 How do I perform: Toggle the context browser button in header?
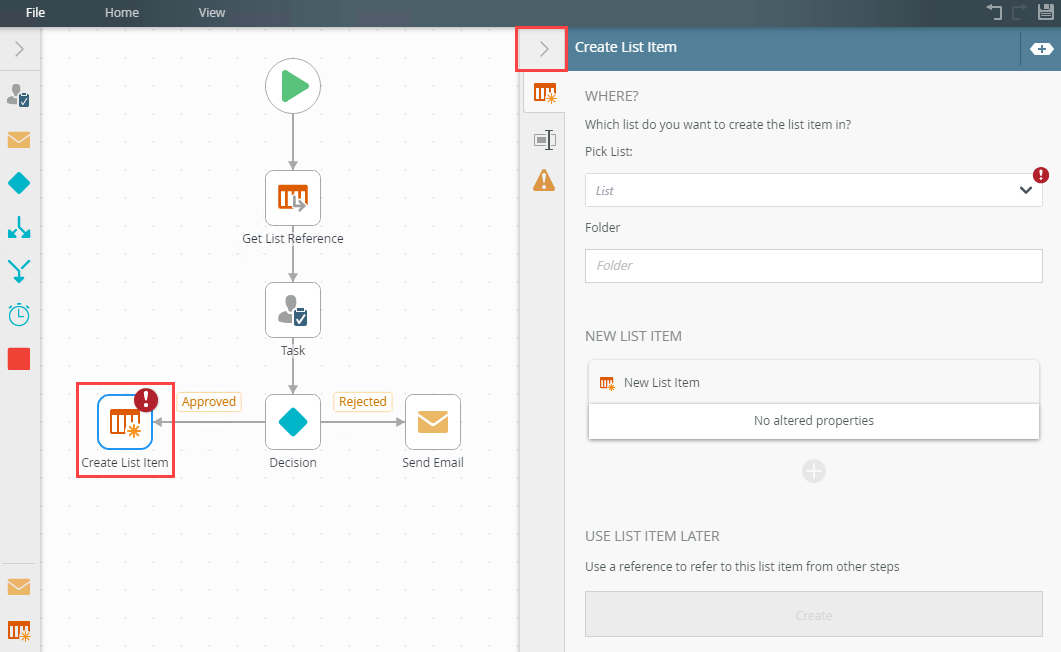tap(1041, 49)
